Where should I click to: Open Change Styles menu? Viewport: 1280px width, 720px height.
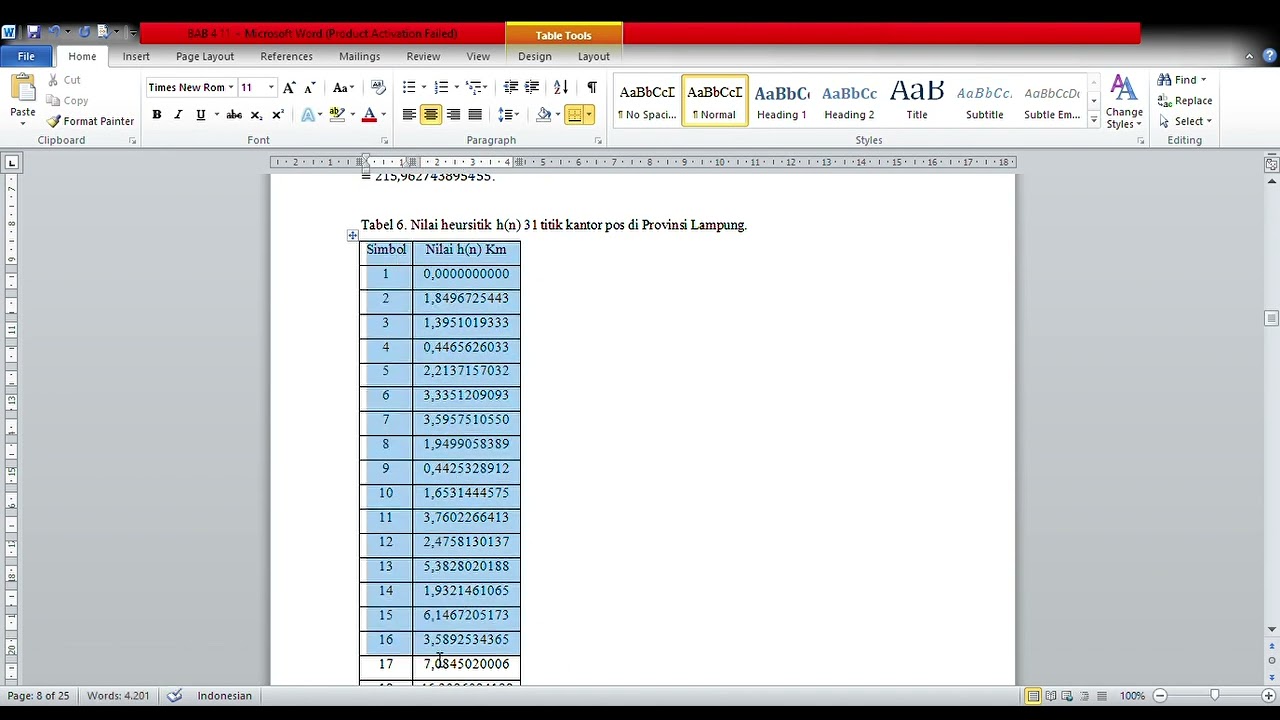coord(1124,102)
